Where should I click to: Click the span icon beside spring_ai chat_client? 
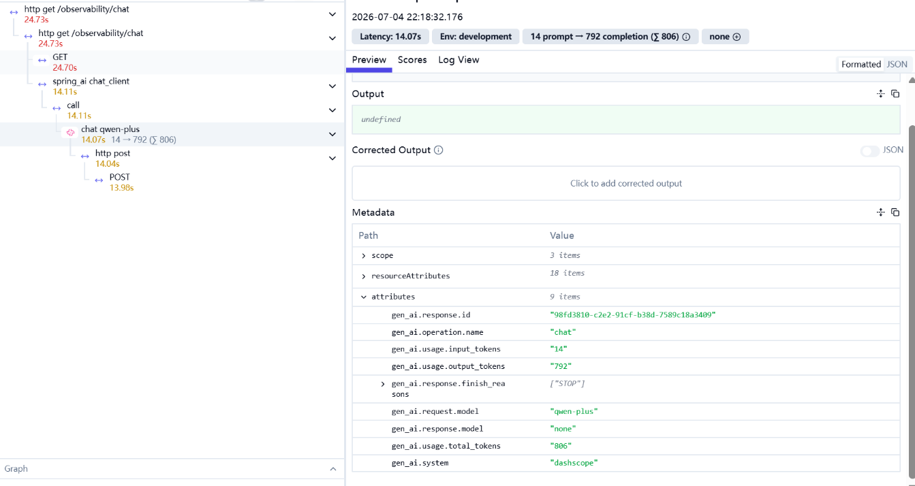point(42,84)
